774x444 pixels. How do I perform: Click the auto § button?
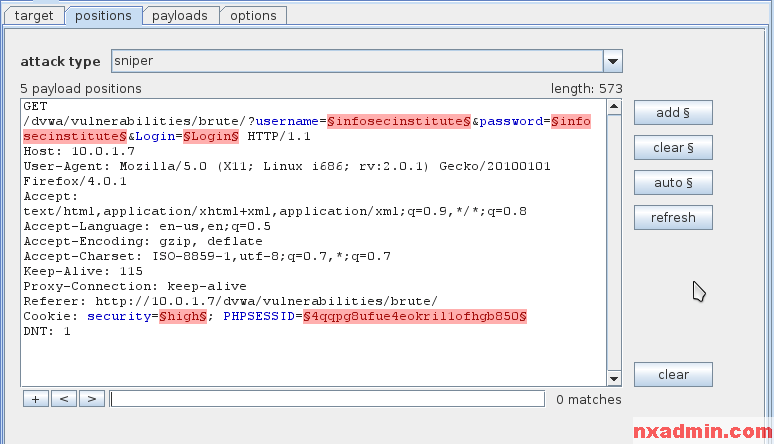click(673, 183)
